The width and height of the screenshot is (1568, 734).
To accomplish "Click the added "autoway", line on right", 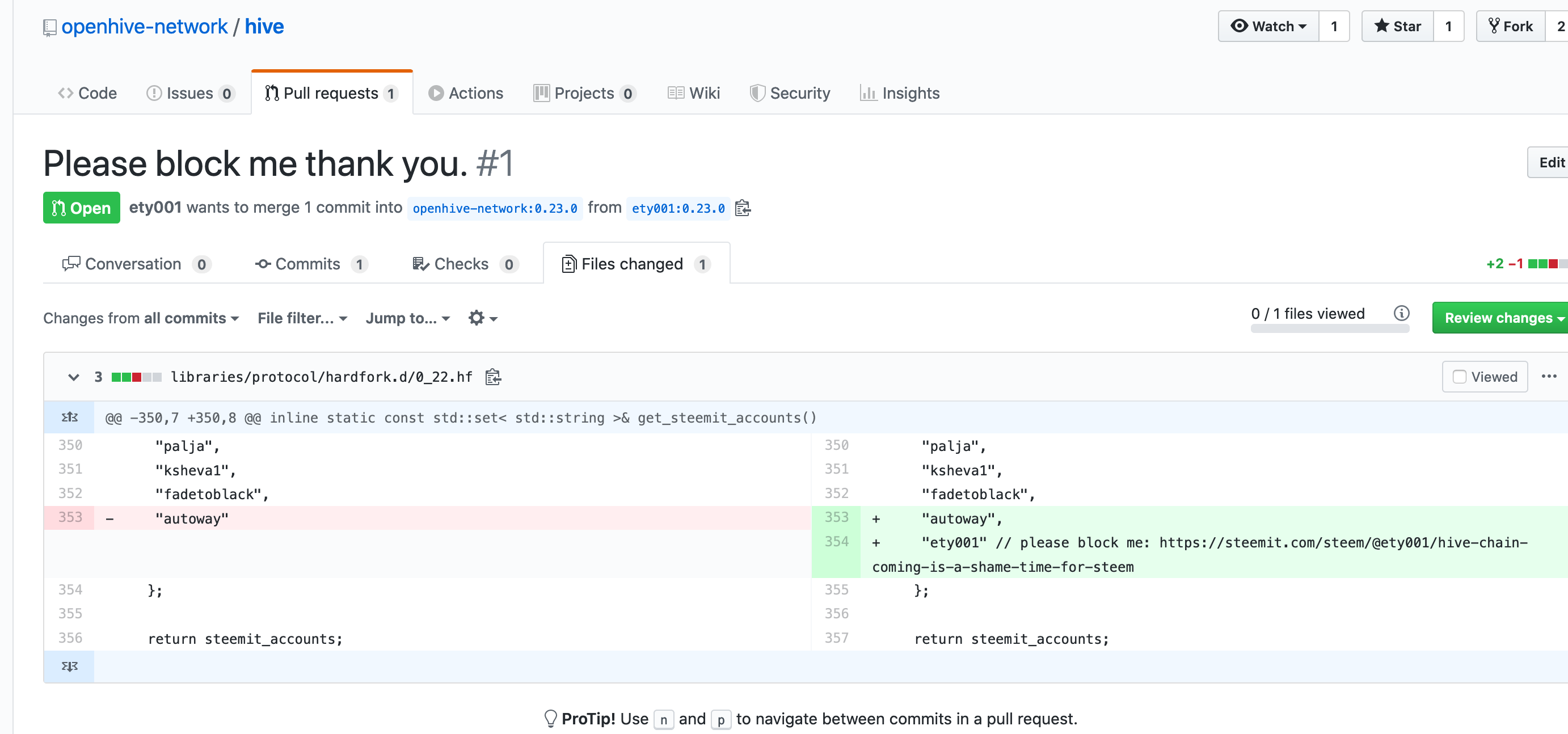I will coord(1215,518).
